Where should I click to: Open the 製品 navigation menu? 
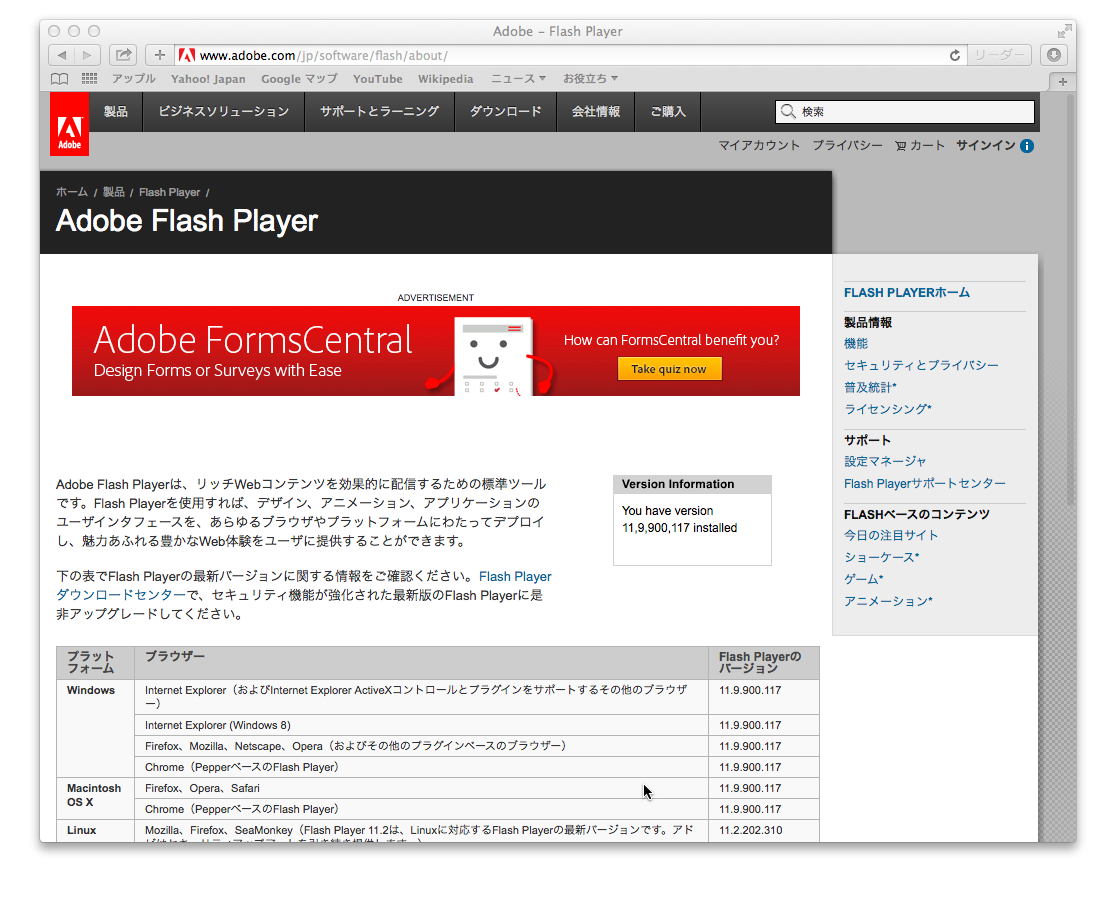pyautogui.click(x=116, y=112)
